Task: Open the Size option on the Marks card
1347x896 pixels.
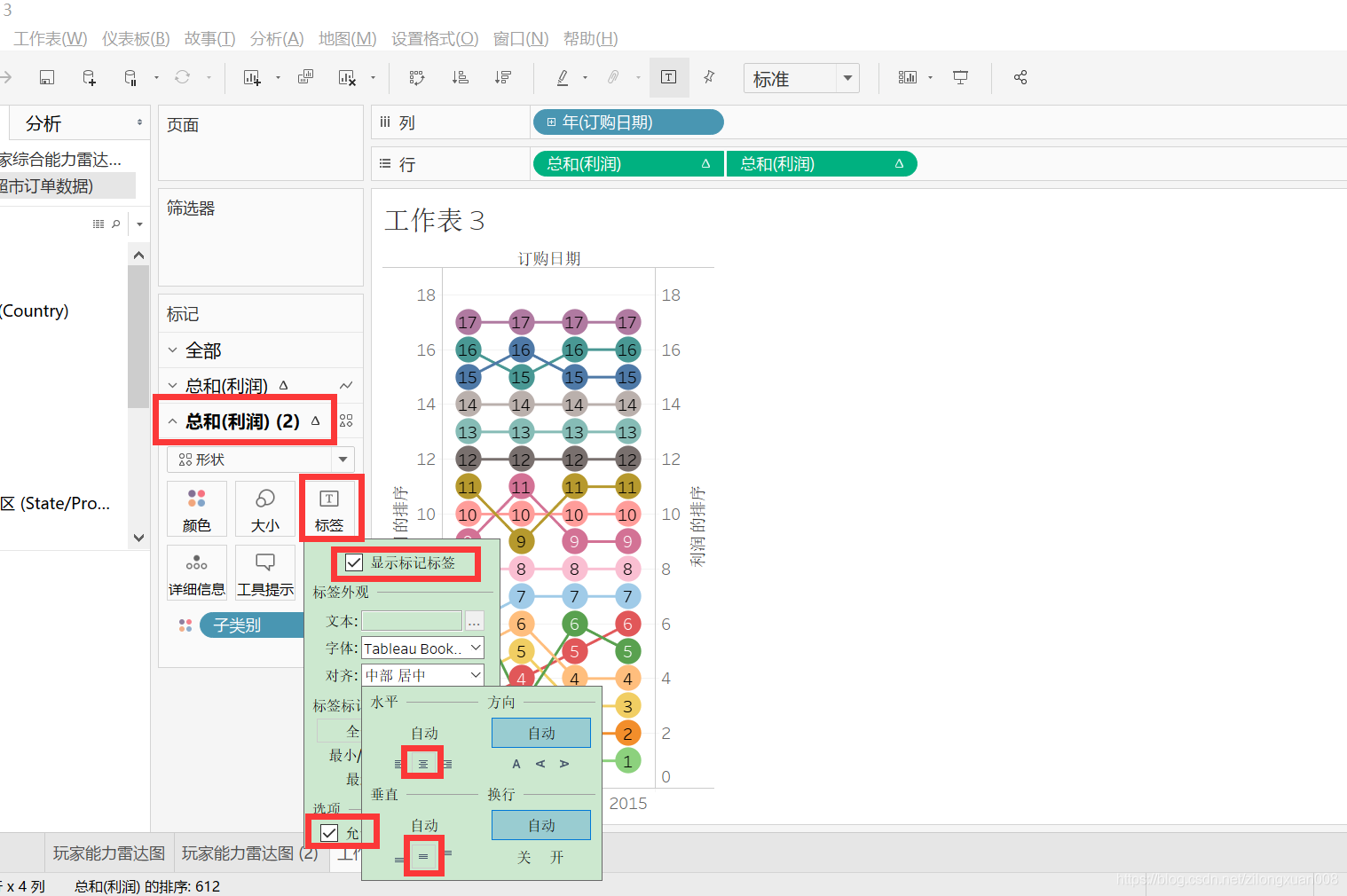Action: pos(264,508)
